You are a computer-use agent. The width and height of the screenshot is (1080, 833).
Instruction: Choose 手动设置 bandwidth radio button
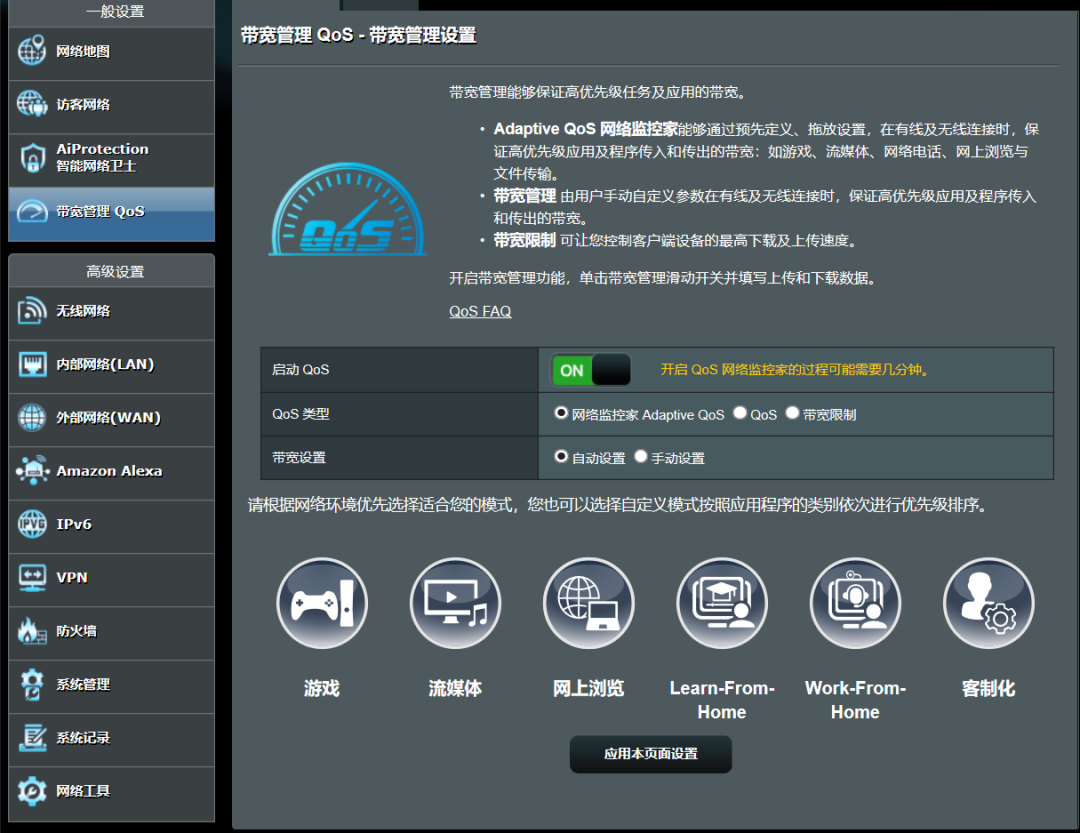pyautogui.click(x=641, y=456)
